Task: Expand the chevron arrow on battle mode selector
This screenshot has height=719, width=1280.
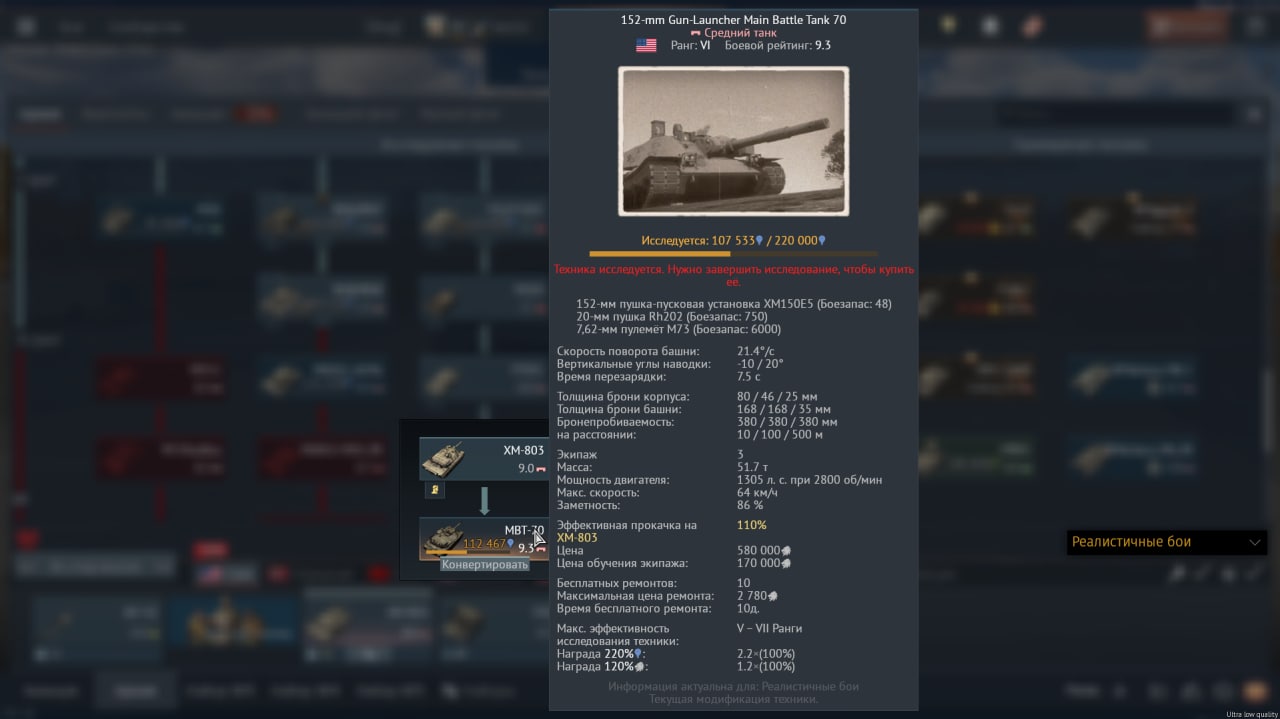Action: (1255, 542)
